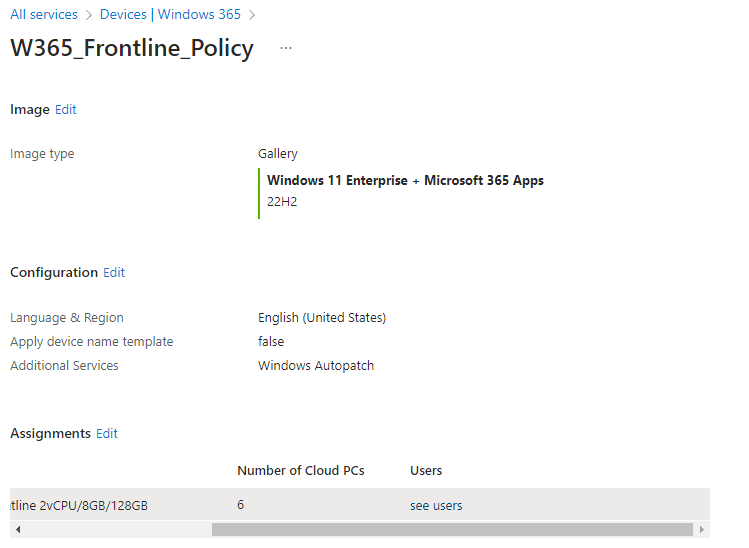Viewport: 749px width, 548px height.
Task: Select the Frontline 2vCPU/8GB/128GB assignment row
Action: coord(360,505)
